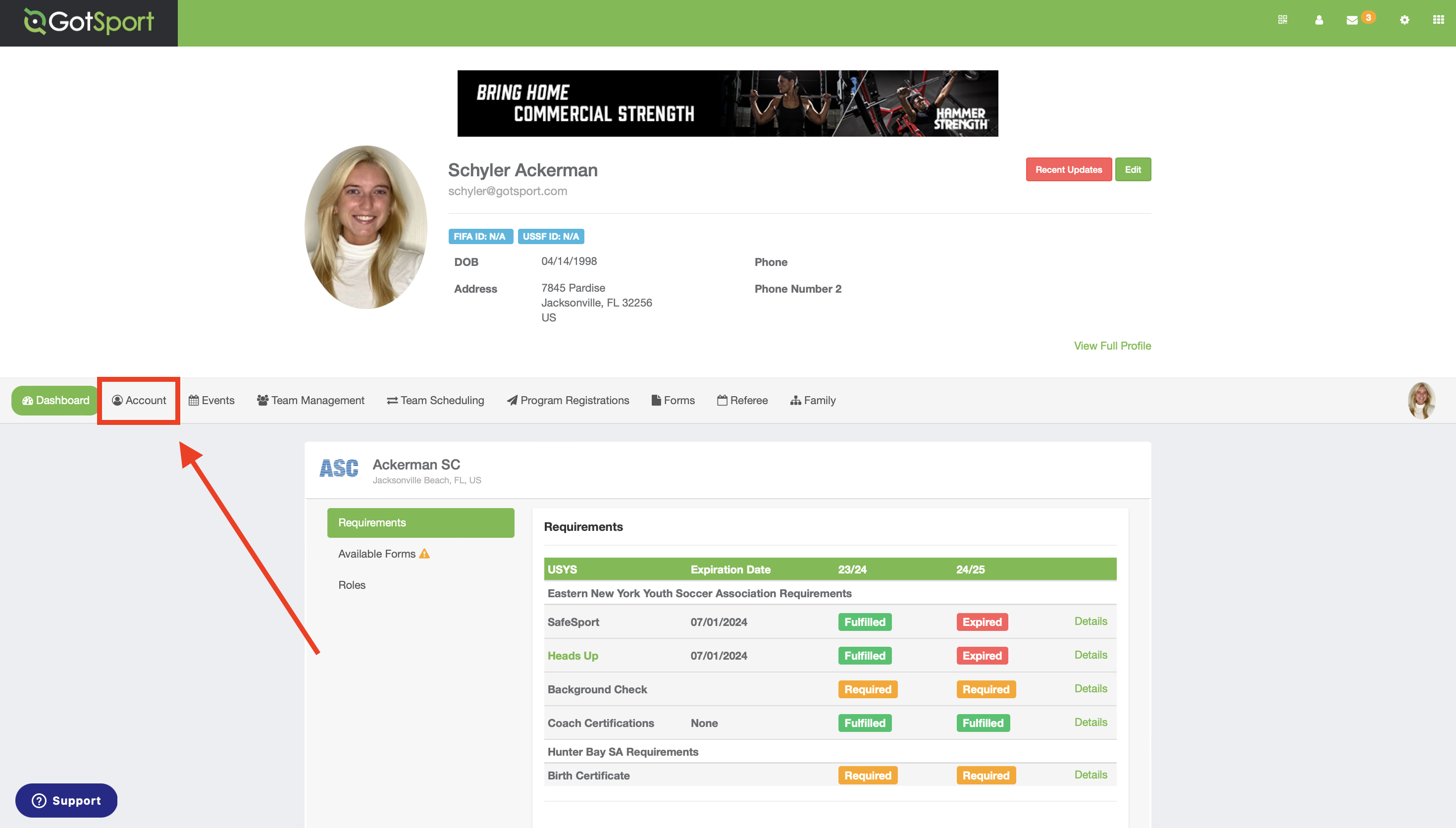Open View Full Profile link
Image resolution: width=1456 pixels, height=828 pixels.
click(x=1112, y=346)
